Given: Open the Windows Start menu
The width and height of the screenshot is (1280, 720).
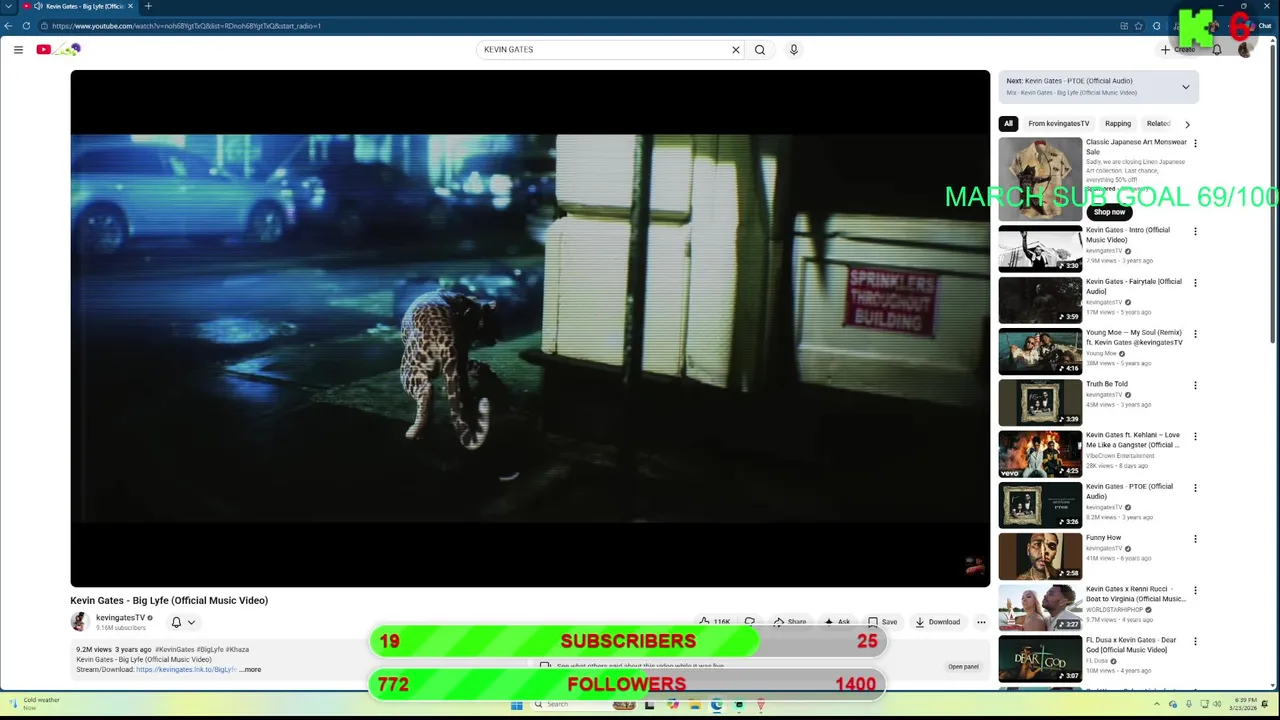Looking at the screenshot, I should 517,704.
